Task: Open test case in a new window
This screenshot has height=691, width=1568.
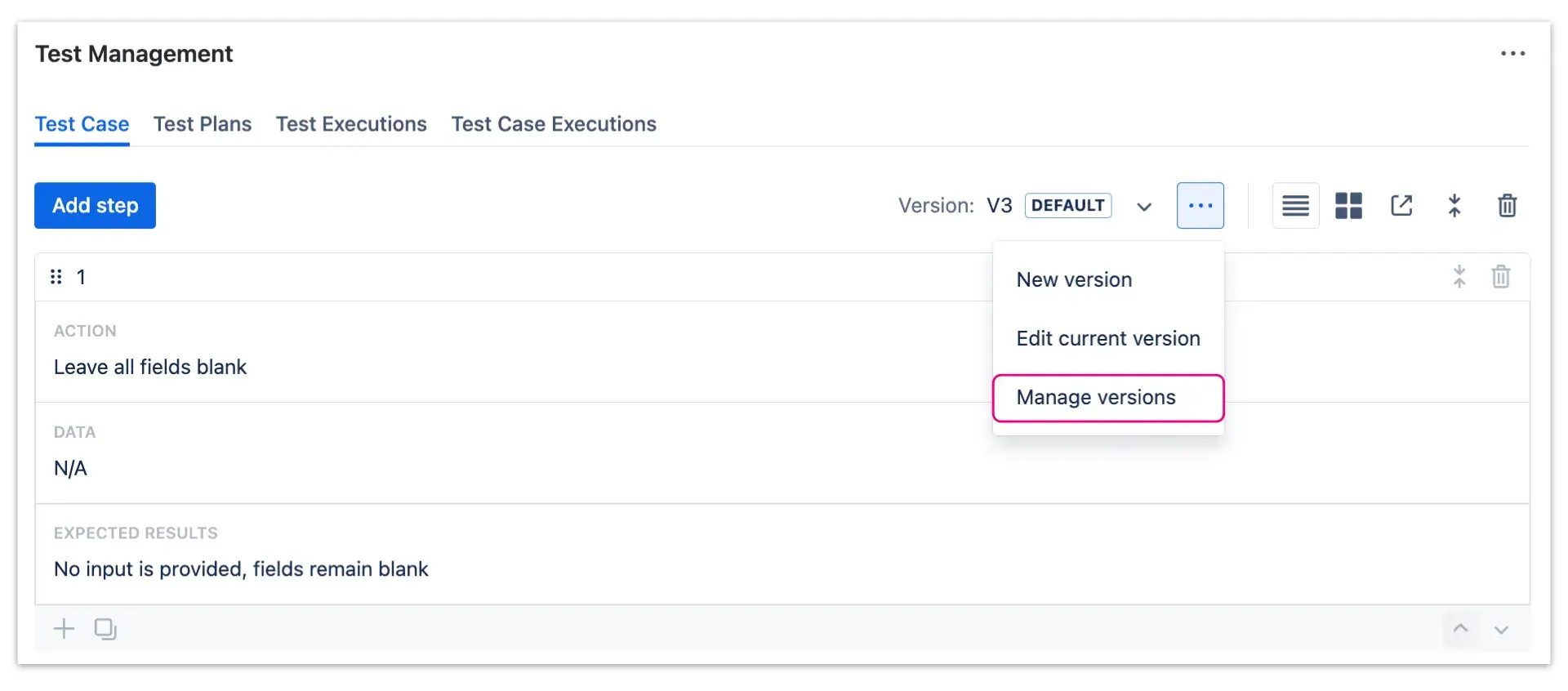Action: [x=1401, y=205]
